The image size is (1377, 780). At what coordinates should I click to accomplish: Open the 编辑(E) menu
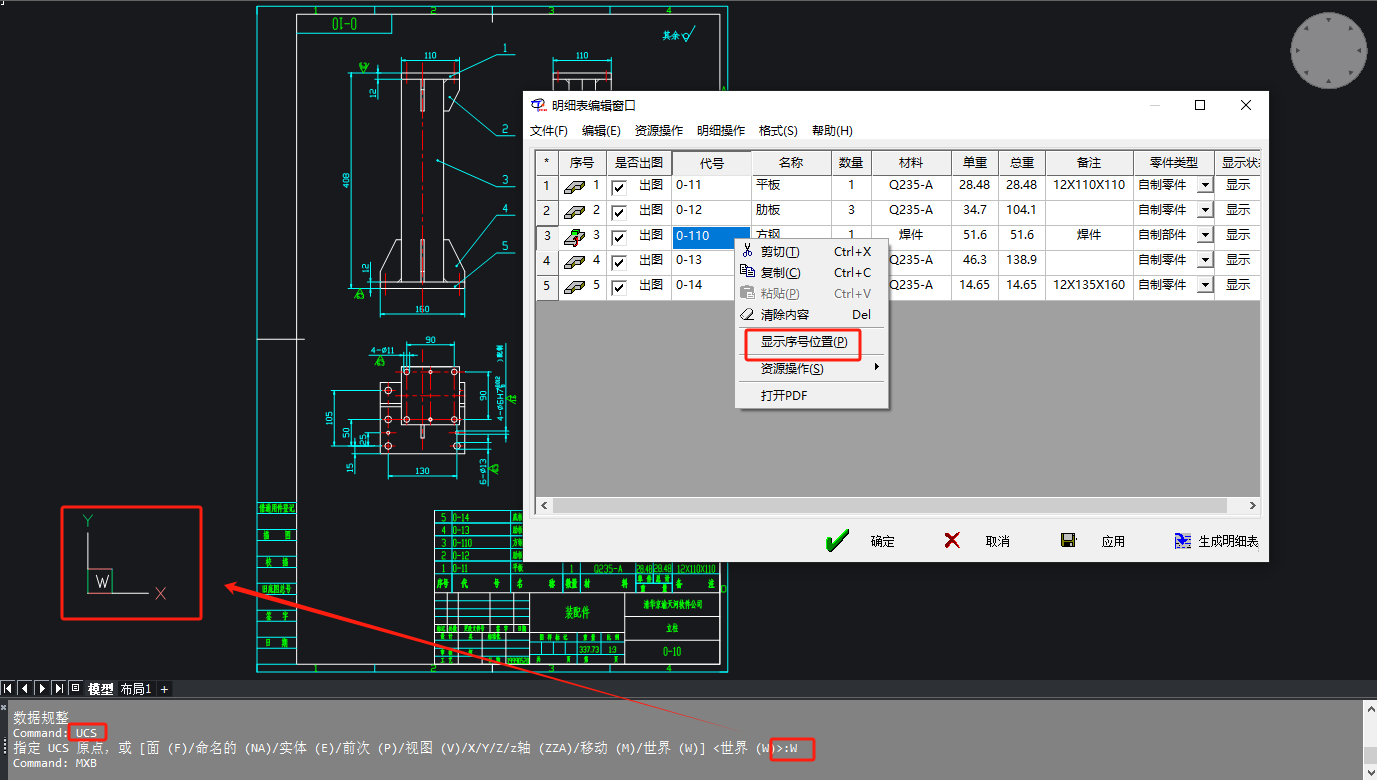click(x=601, y=131)
